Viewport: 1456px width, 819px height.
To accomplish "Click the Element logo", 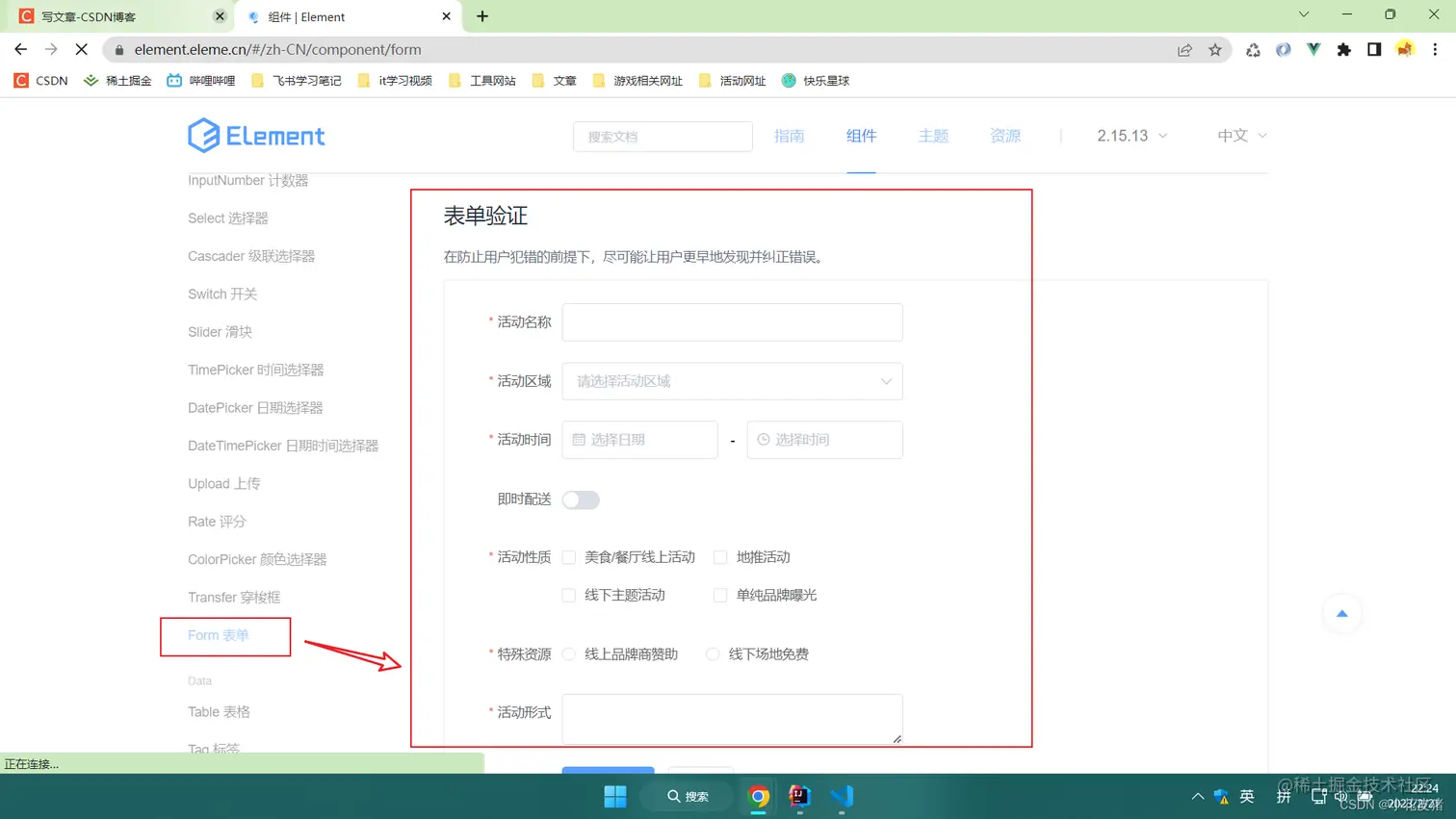I will point(255,136).
